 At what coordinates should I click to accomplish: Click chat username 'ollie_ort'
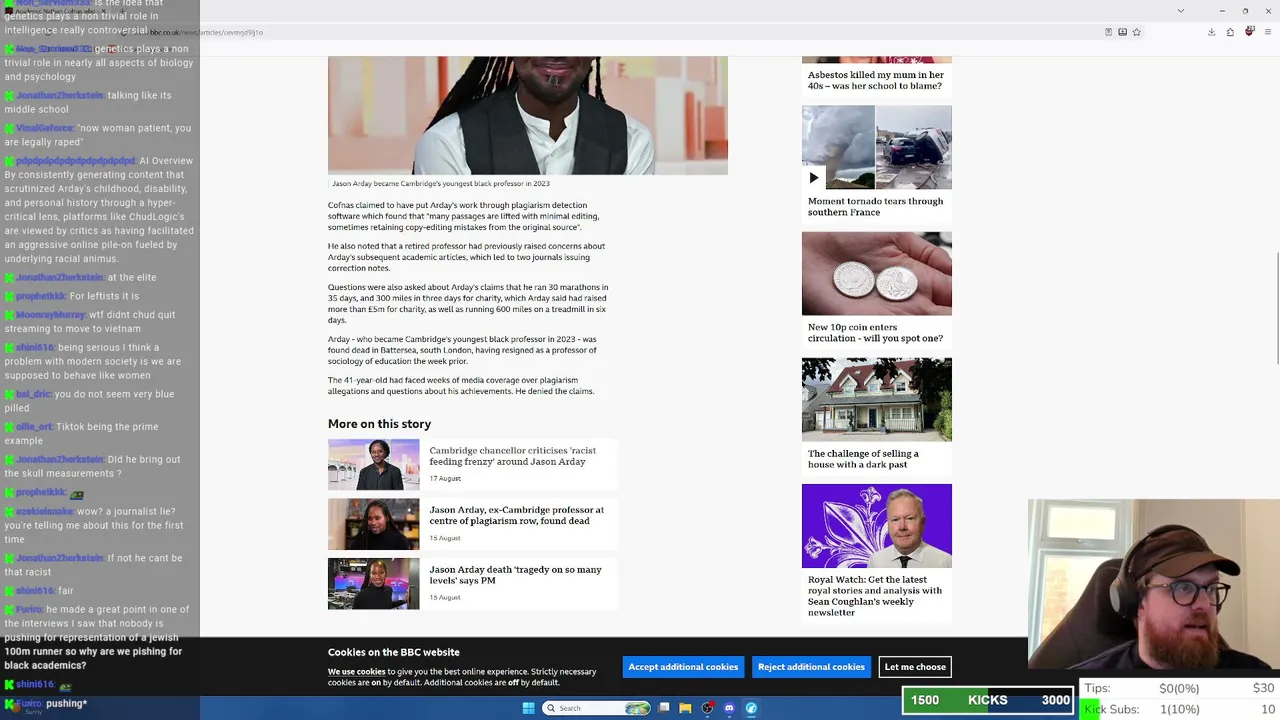click(34, 427)
